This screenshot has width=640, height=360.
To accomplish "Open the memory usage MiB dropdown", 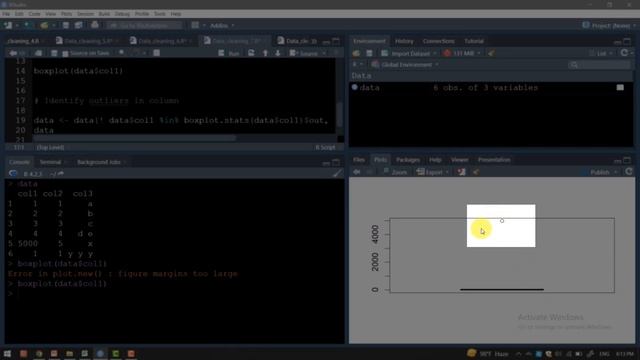I will [462, 53].
